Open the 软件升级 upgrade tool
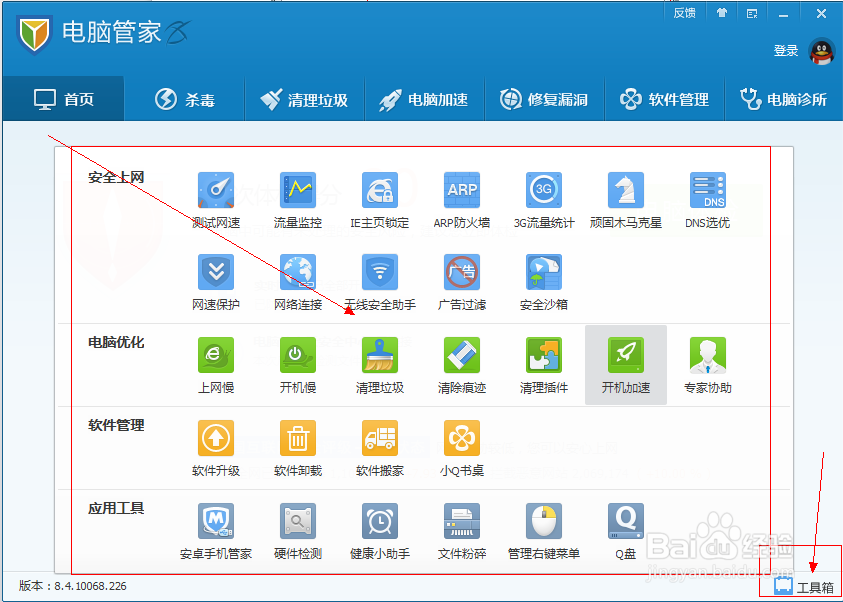Viewport: 843px width, 602px height. click(216, 449)
